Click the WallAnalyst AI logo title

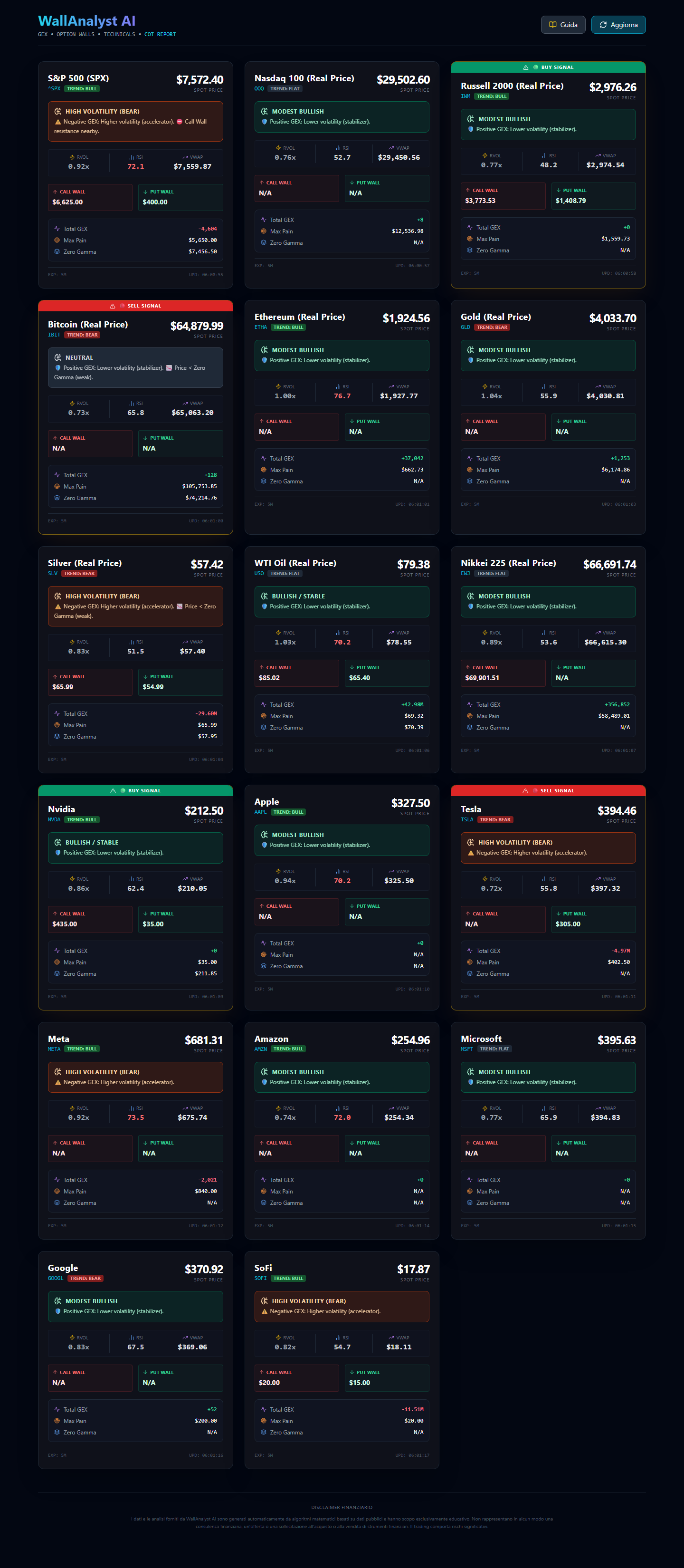pyautogui.click(x=86, y=21)
